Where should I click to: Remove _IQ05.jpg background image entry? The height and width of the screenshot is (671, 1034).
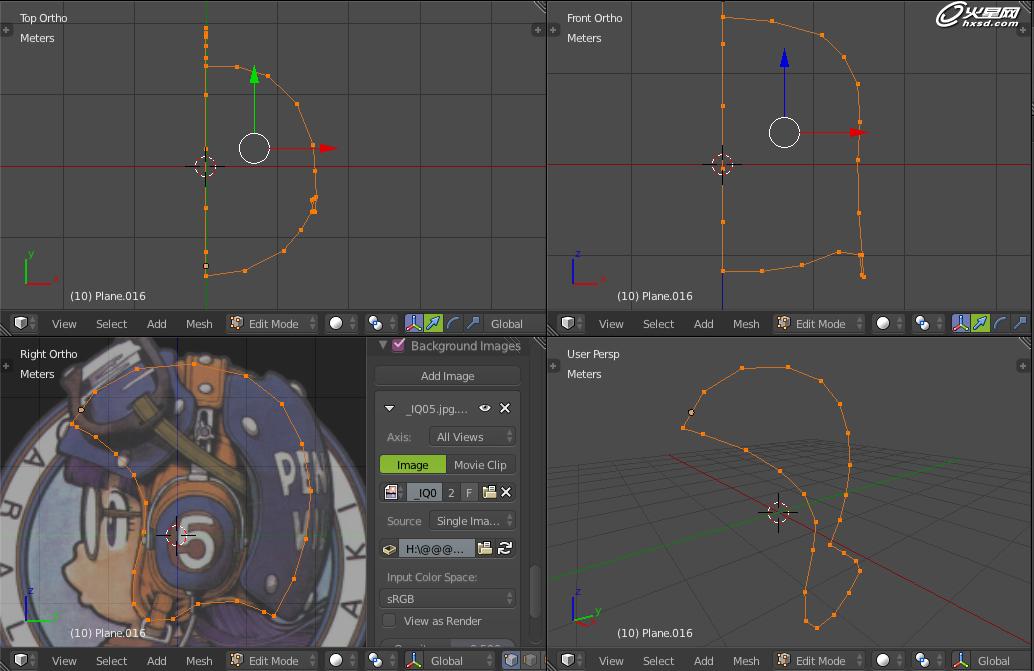(505, 408)
